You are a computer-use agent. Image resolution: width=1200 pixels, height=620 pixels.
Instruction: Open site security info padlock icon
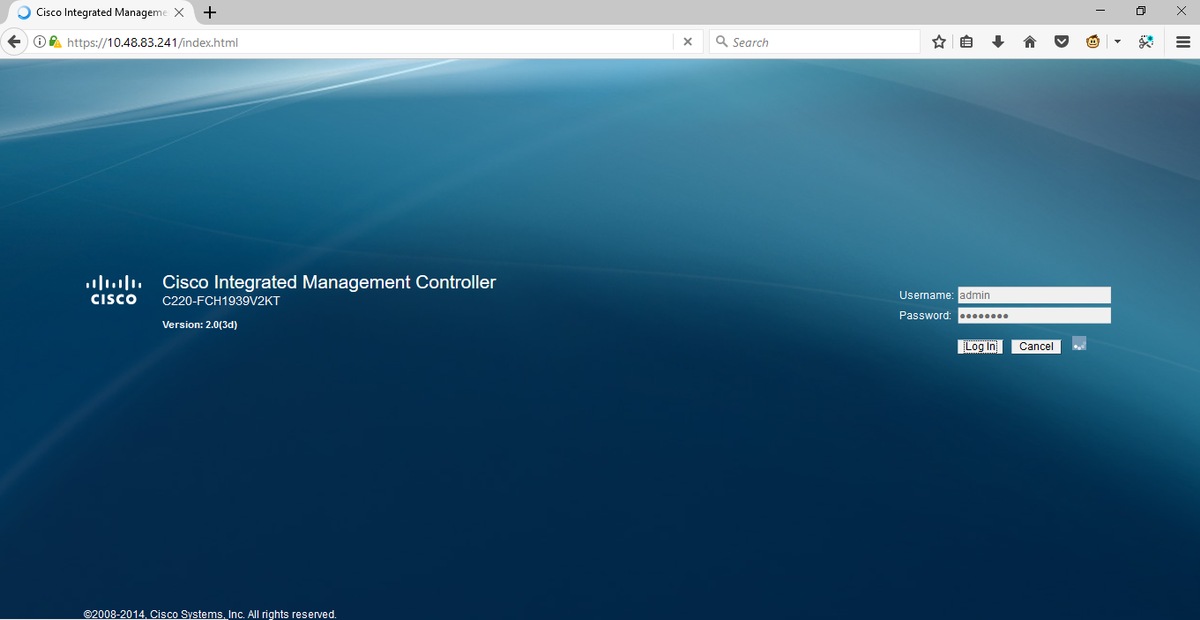click(56, 42)
